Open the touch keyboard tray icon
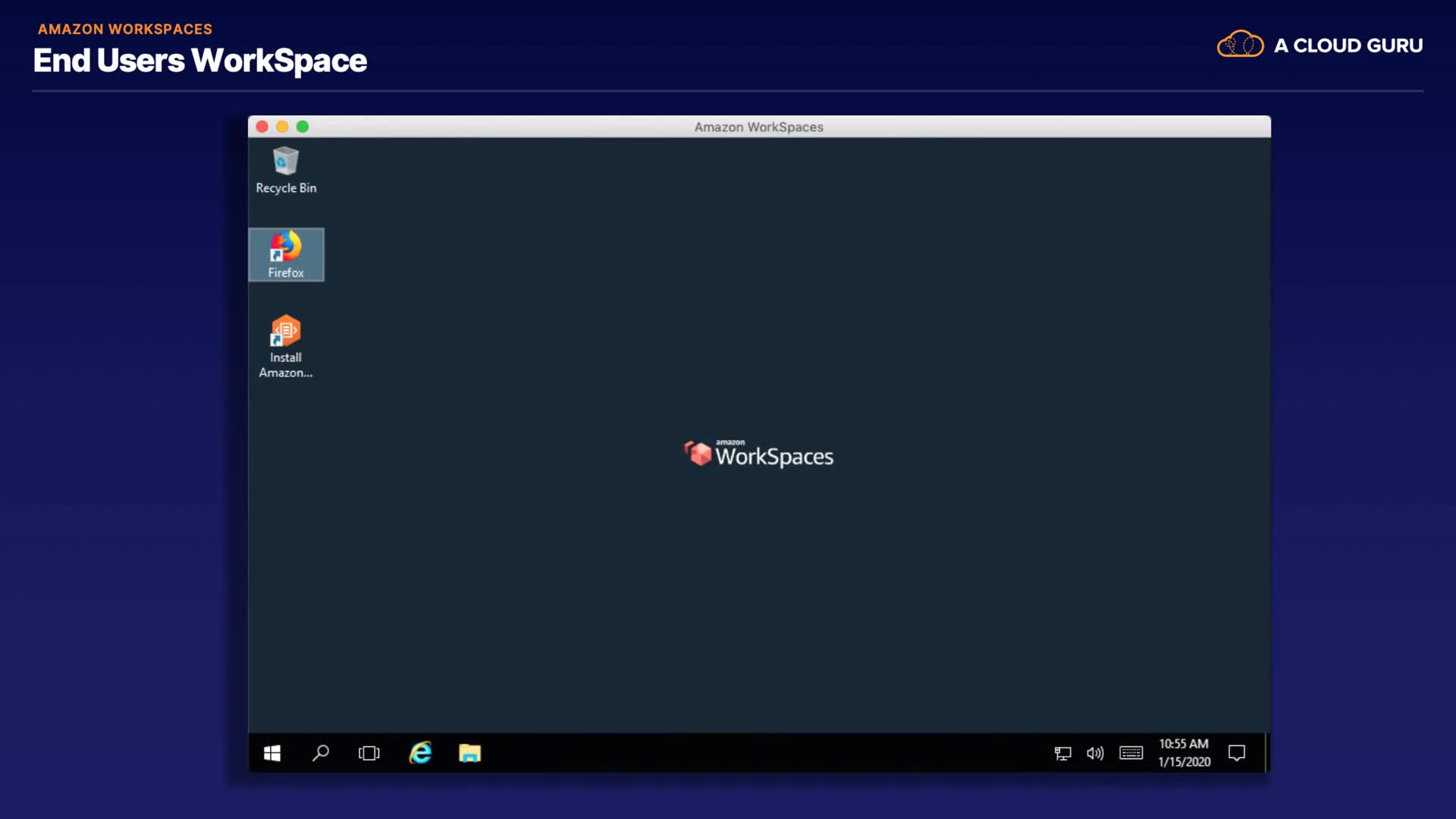The image size is (1456, 819). (x=1131, y=753)
